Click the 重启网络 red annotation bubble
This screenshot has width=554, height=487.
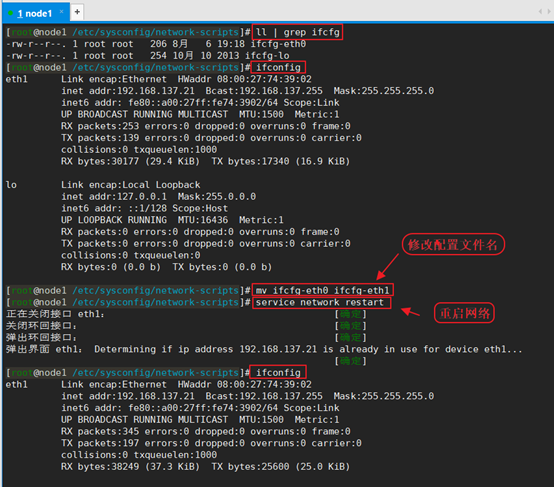point(464,313)
